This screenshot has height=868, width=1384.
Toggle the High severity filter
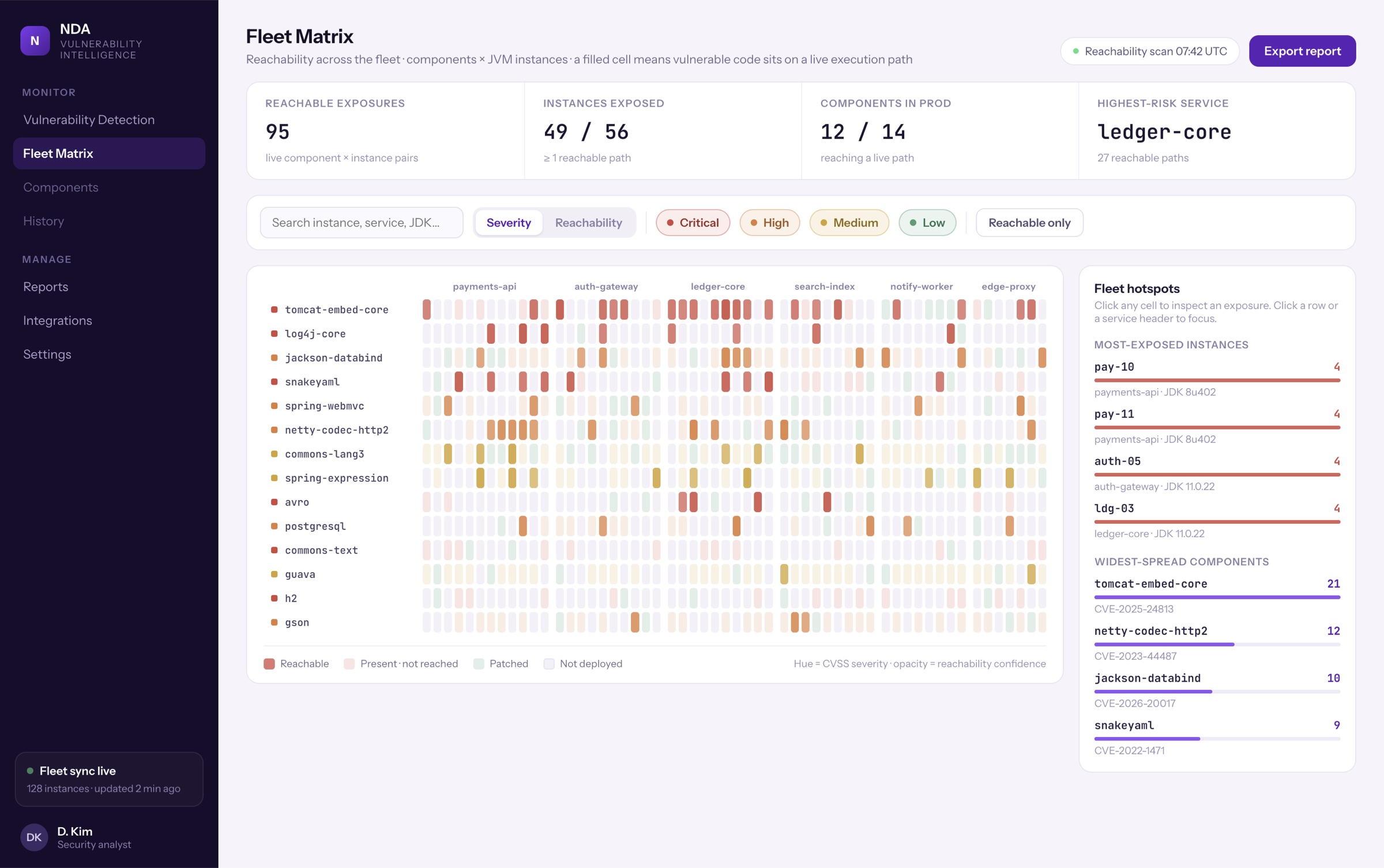coord(769,223)
